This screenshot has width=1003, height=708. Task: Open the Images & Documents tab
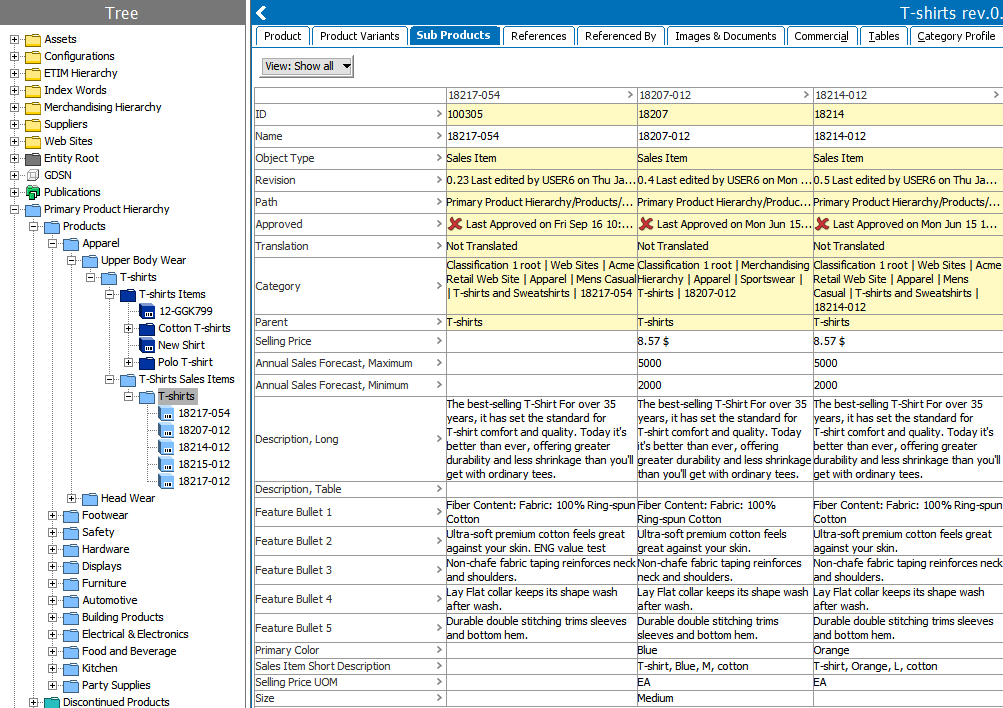(725, 36)
